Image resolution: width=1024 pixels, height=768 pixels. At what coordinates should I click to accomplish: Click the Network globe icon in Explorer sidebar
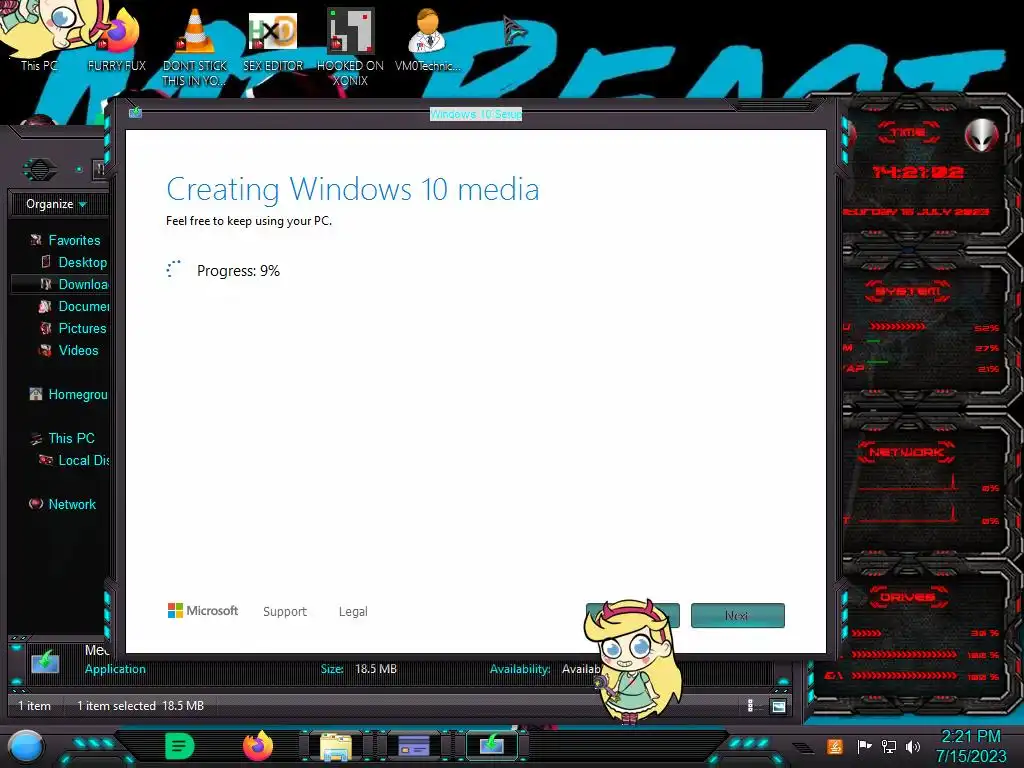36,504
